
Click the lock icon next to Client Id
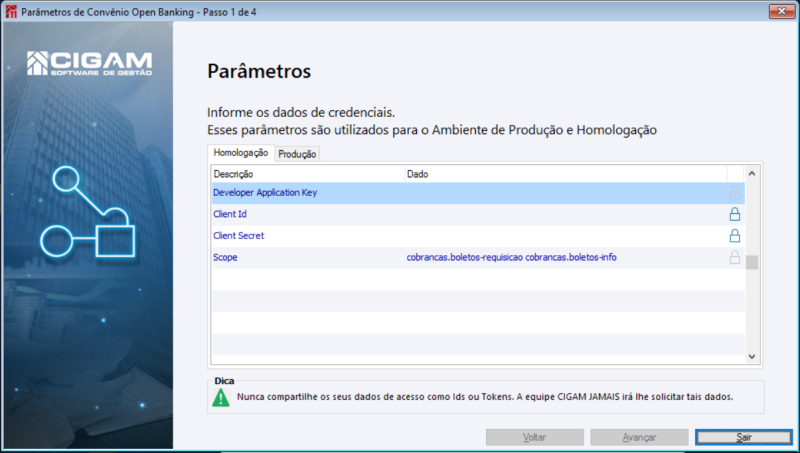click(x=735, y=214)
